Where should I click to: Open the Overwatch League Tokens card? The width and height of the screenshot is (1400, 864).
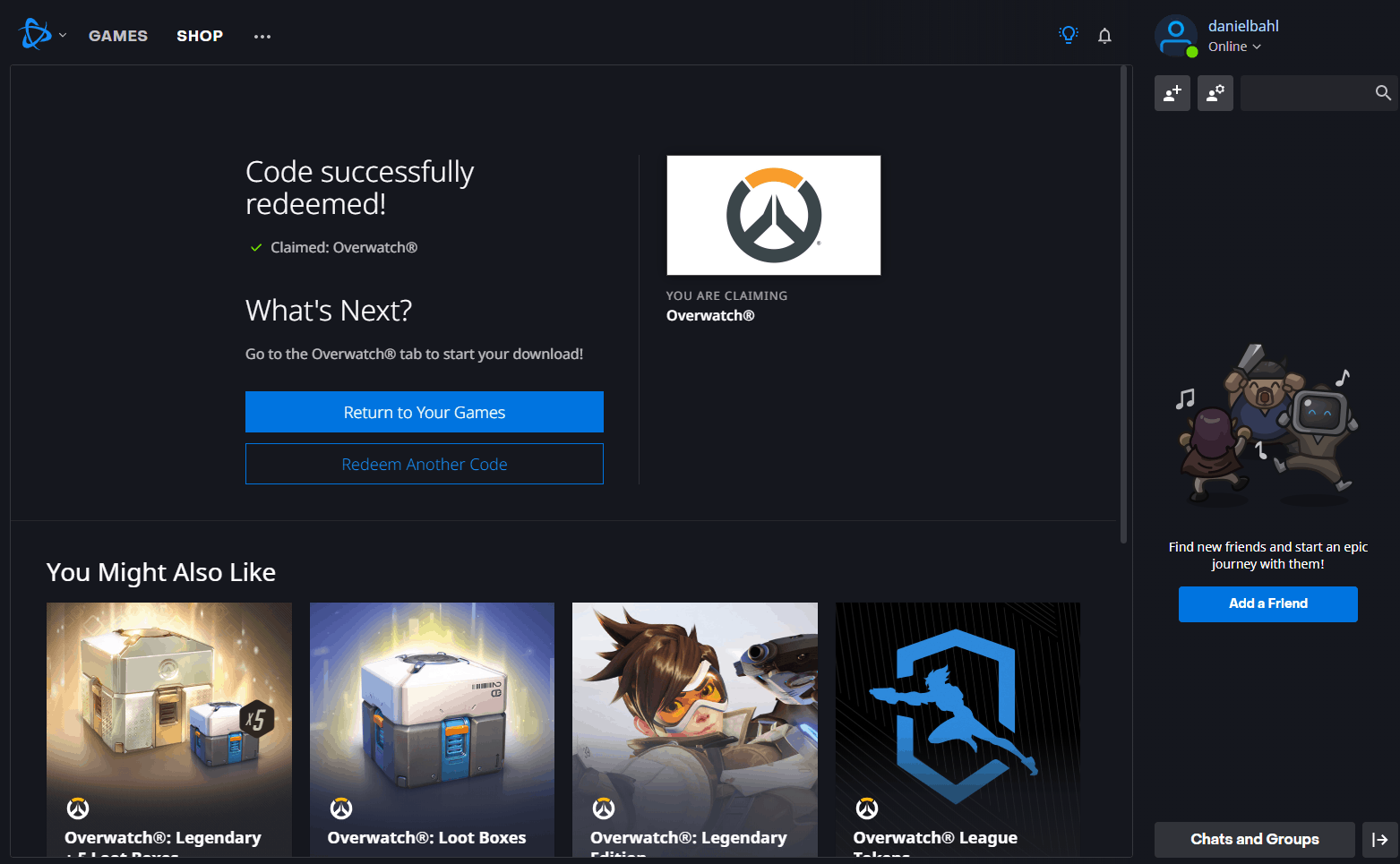[x=958, y=729]
